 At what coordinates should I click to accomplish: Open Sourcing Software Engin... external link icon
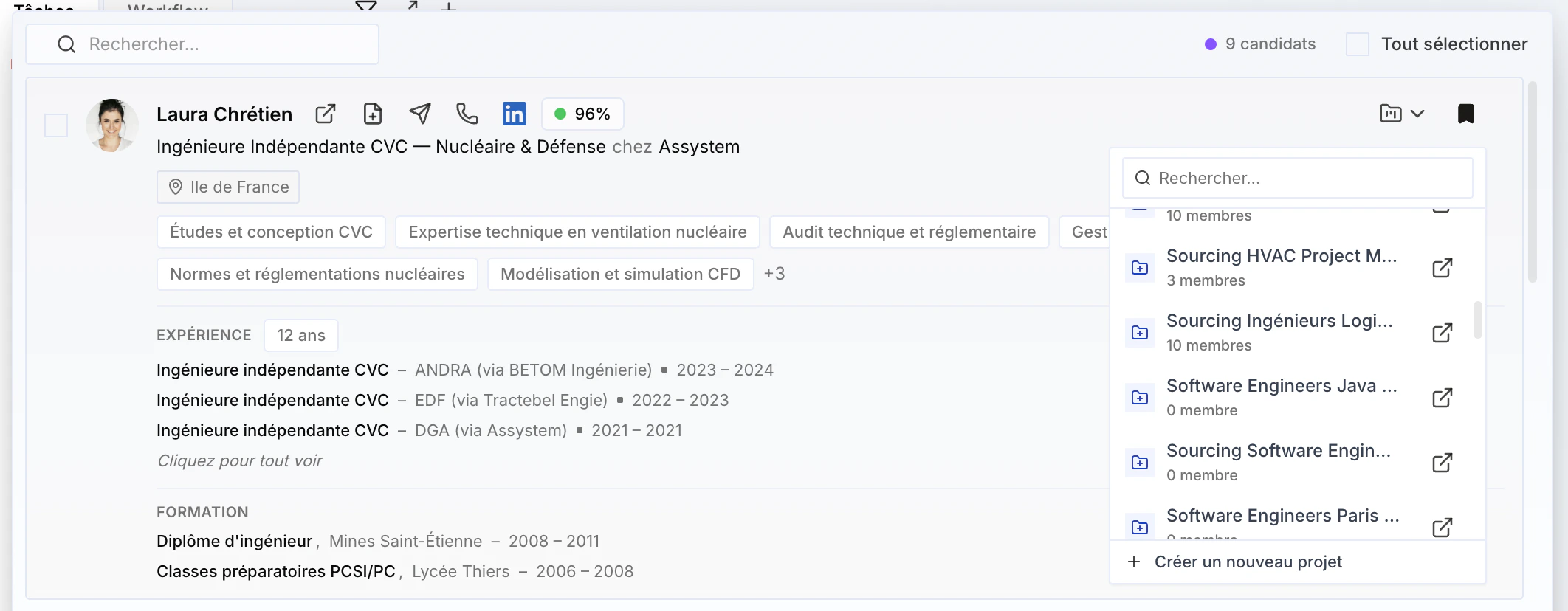1443,463
